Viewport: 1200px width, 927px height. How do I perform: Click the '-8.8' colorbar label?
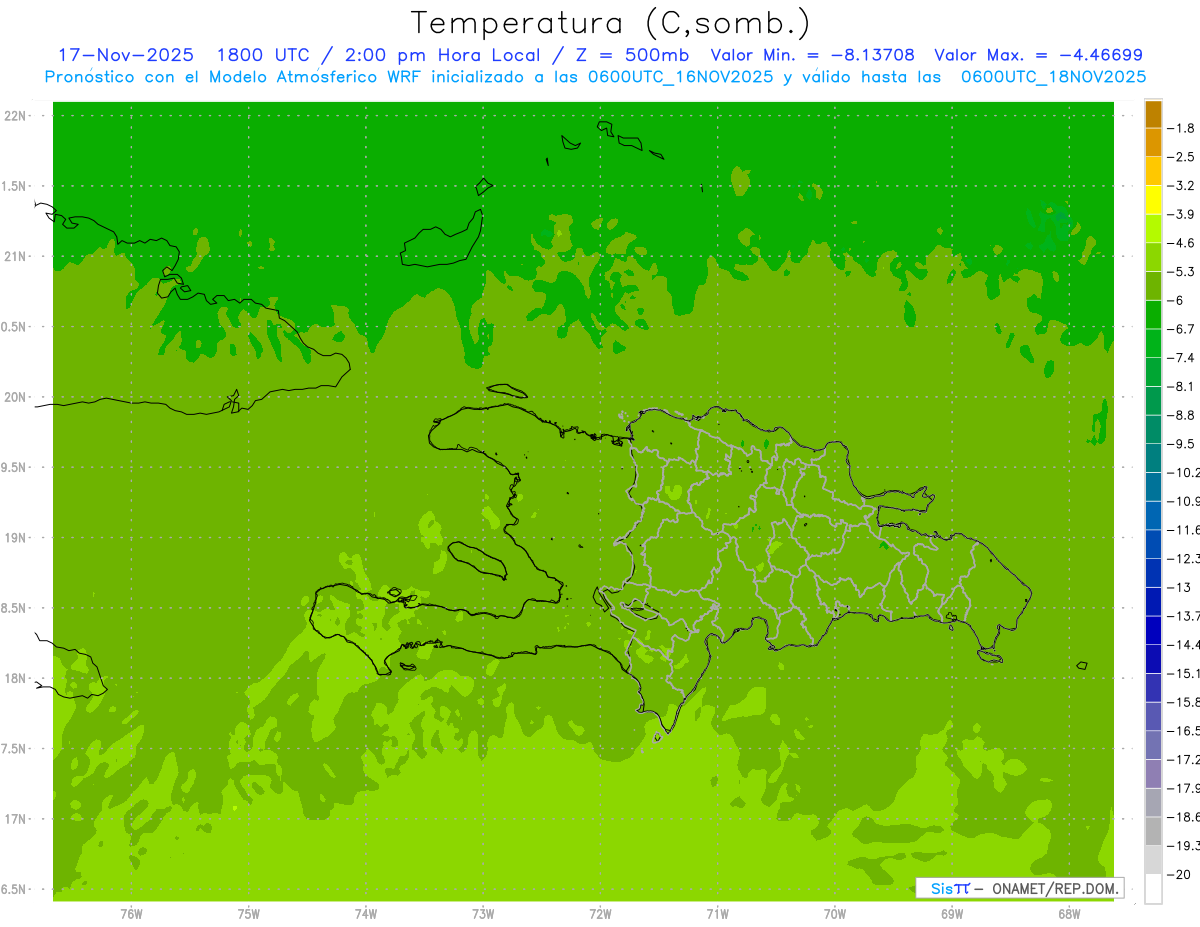click(1182, 415)
